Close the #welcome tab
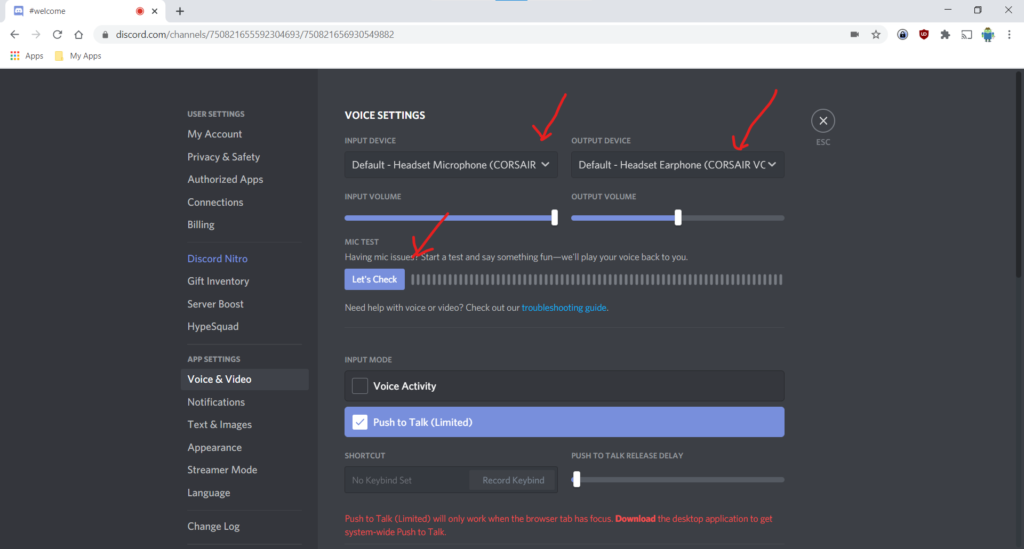 [155, 11]
